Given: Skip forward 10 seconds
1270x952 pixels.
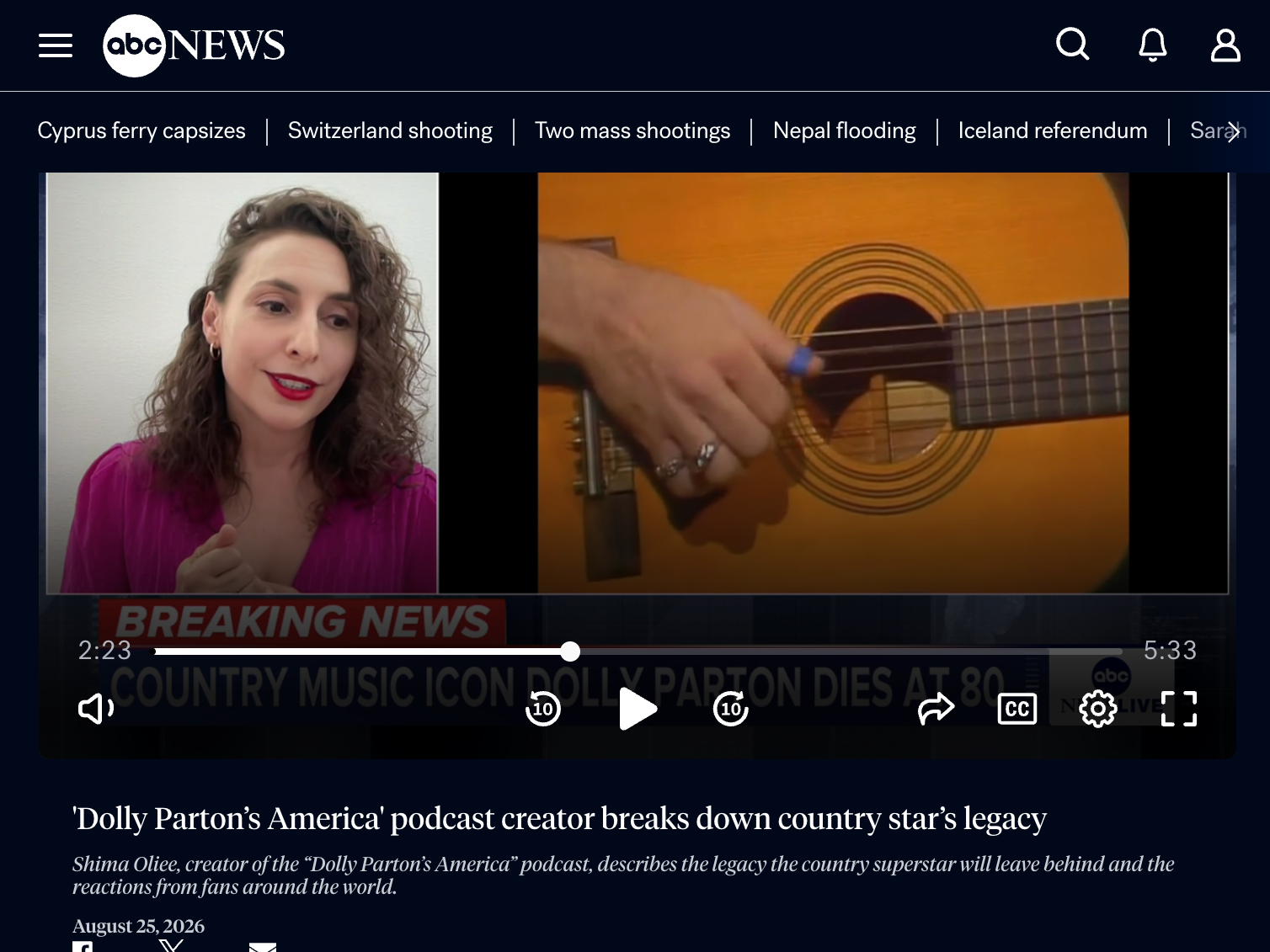Looking at the screenshot, I should pos(731,709).
